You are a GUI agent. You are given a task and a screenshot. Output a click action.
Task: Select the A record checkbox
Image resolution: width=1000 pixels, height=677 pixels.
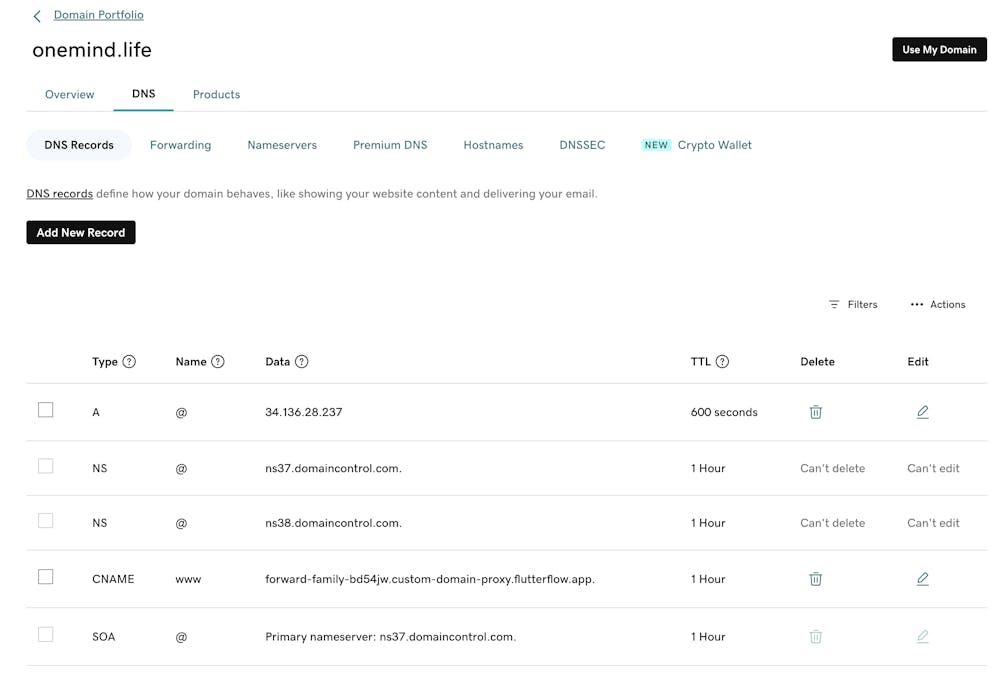coord(45,410)
